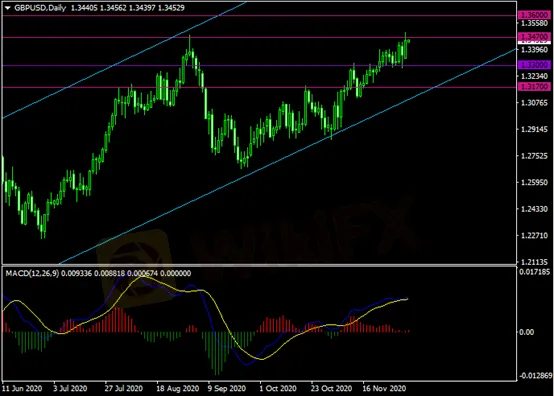Select the 1.34700 pink price label
This screenshot has height=396, width=554.
534,36
